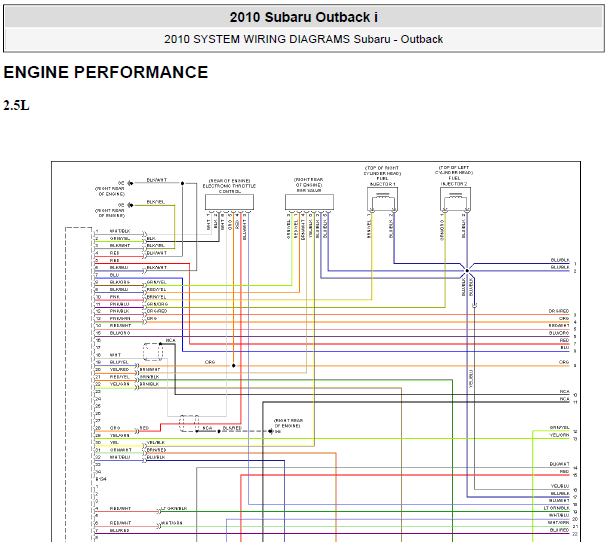Select 'RED' label at right terminal 15
Screen dimensions: 606x542
coord(564,472)
